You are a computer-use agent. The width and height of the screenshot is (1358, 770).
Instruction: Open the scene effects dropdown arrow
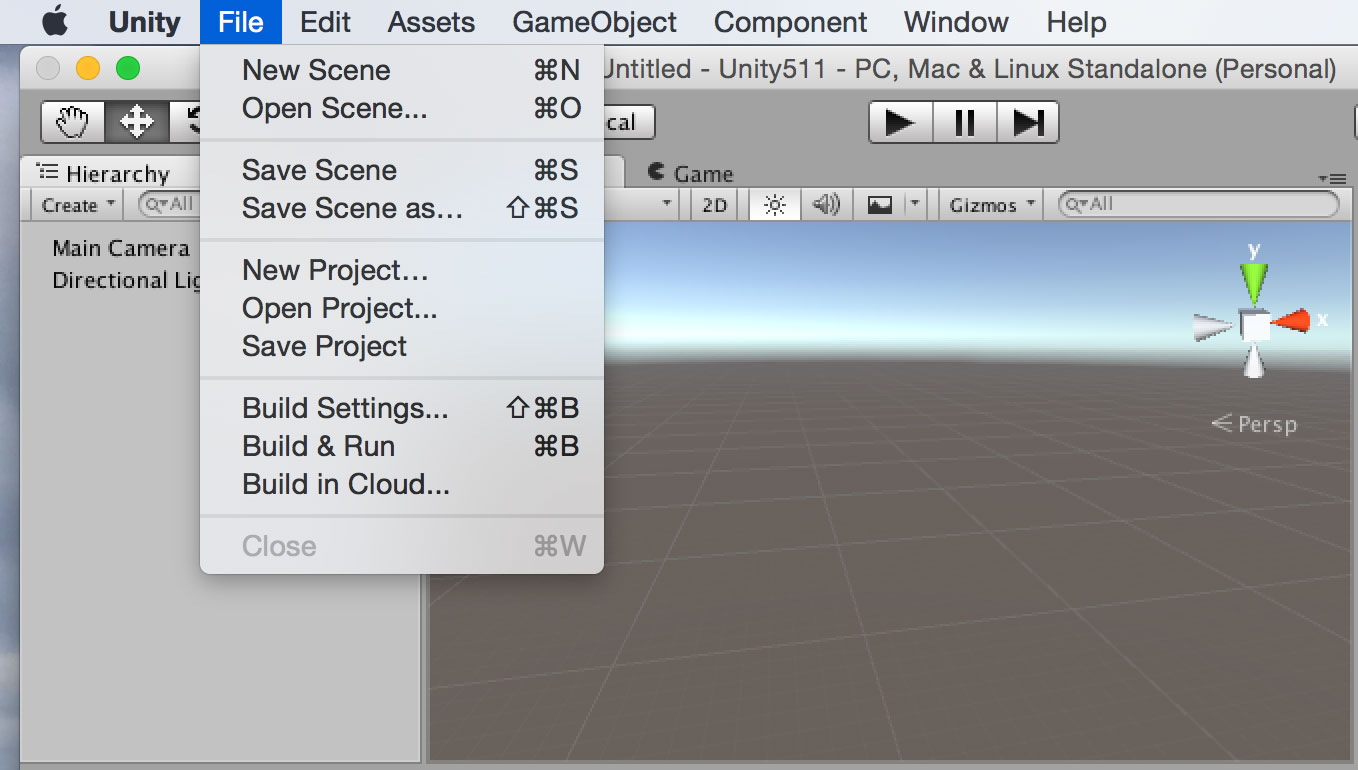coord(914,205)
